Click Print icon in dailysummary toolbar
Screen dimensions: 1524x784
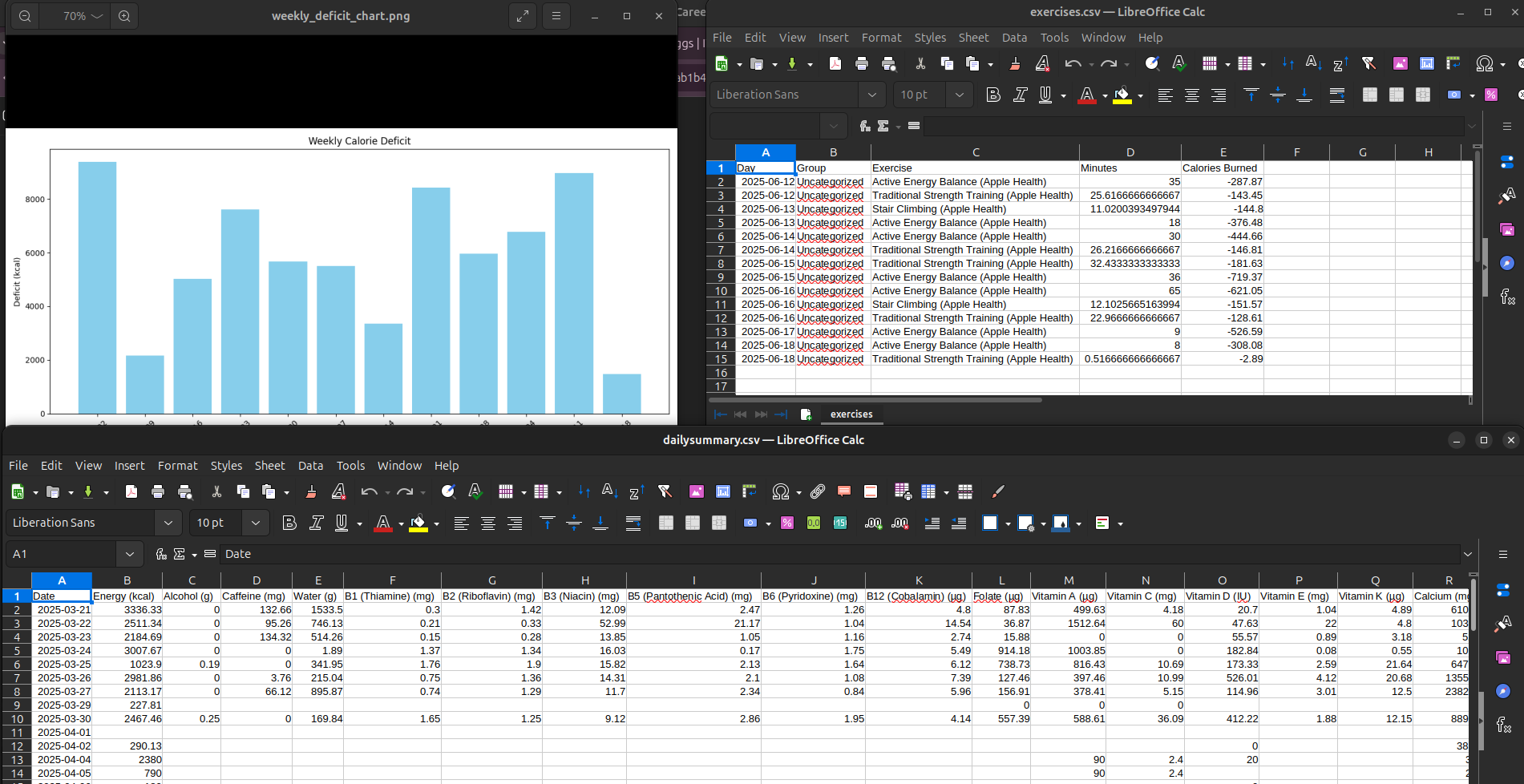[158, 491]
